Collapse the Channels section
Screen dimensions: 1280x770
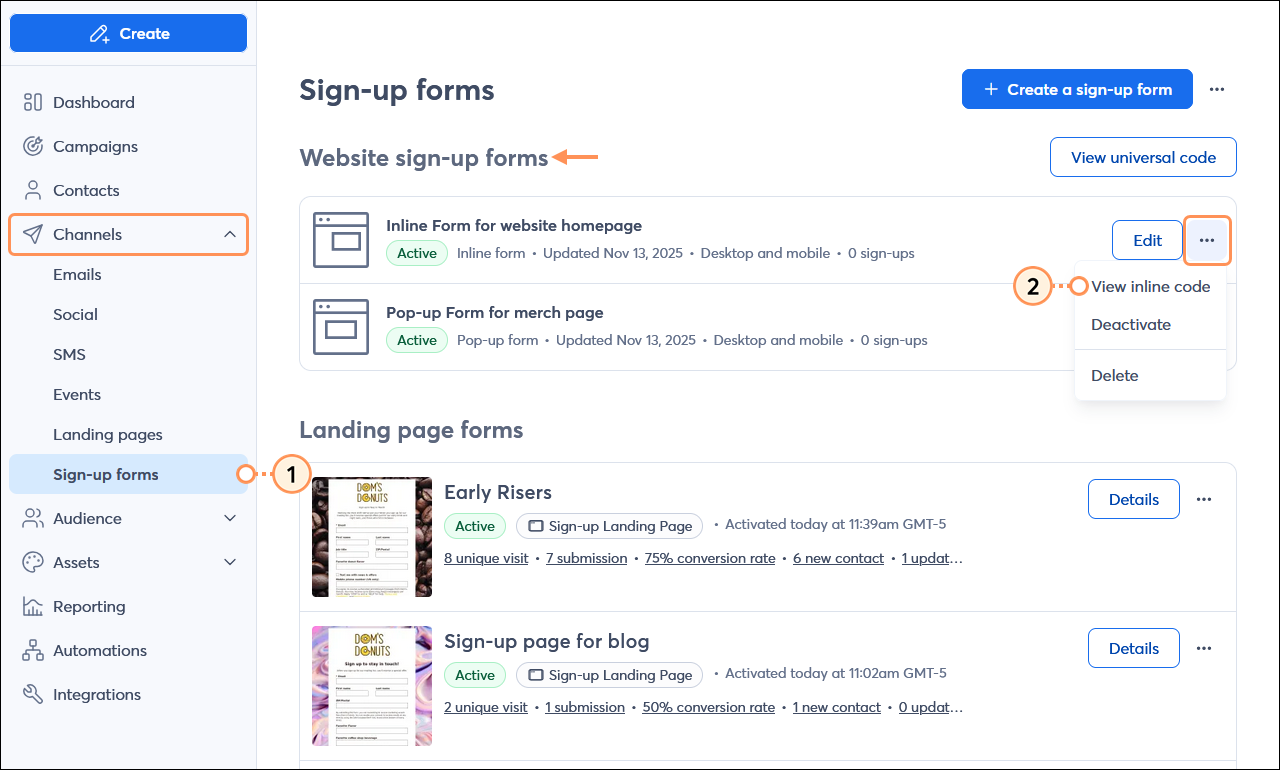click(x=230, y=234)
